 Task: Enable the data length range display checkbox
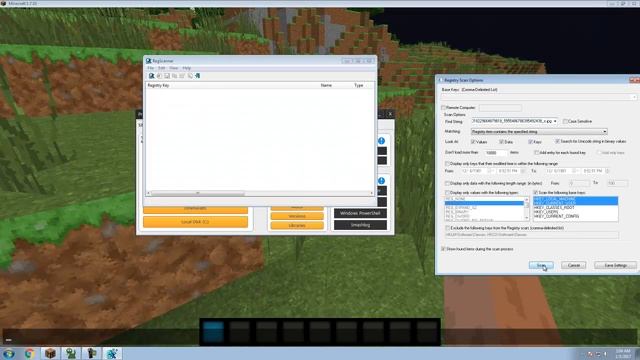pyautogui.click(x=447, y=183)
